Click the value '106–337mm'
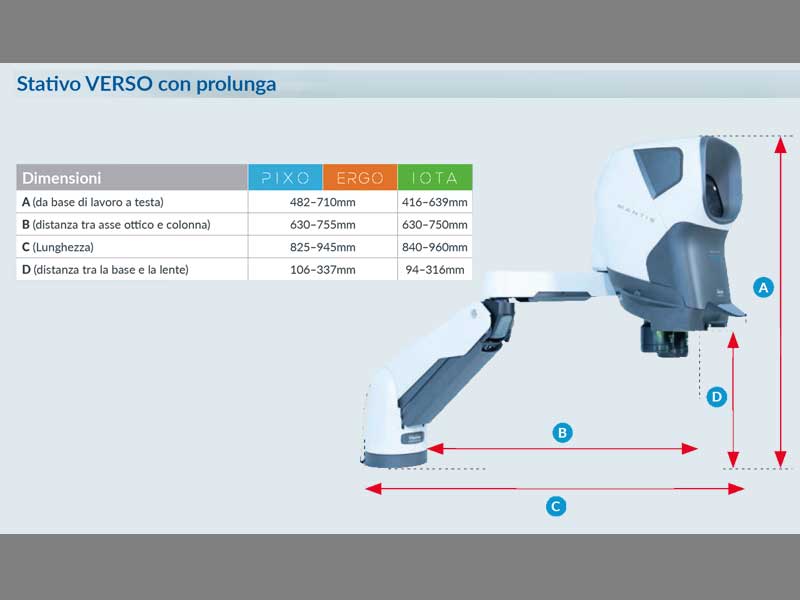Image resolution: width=800 pixels, height=600 pixels. [322, 269]
